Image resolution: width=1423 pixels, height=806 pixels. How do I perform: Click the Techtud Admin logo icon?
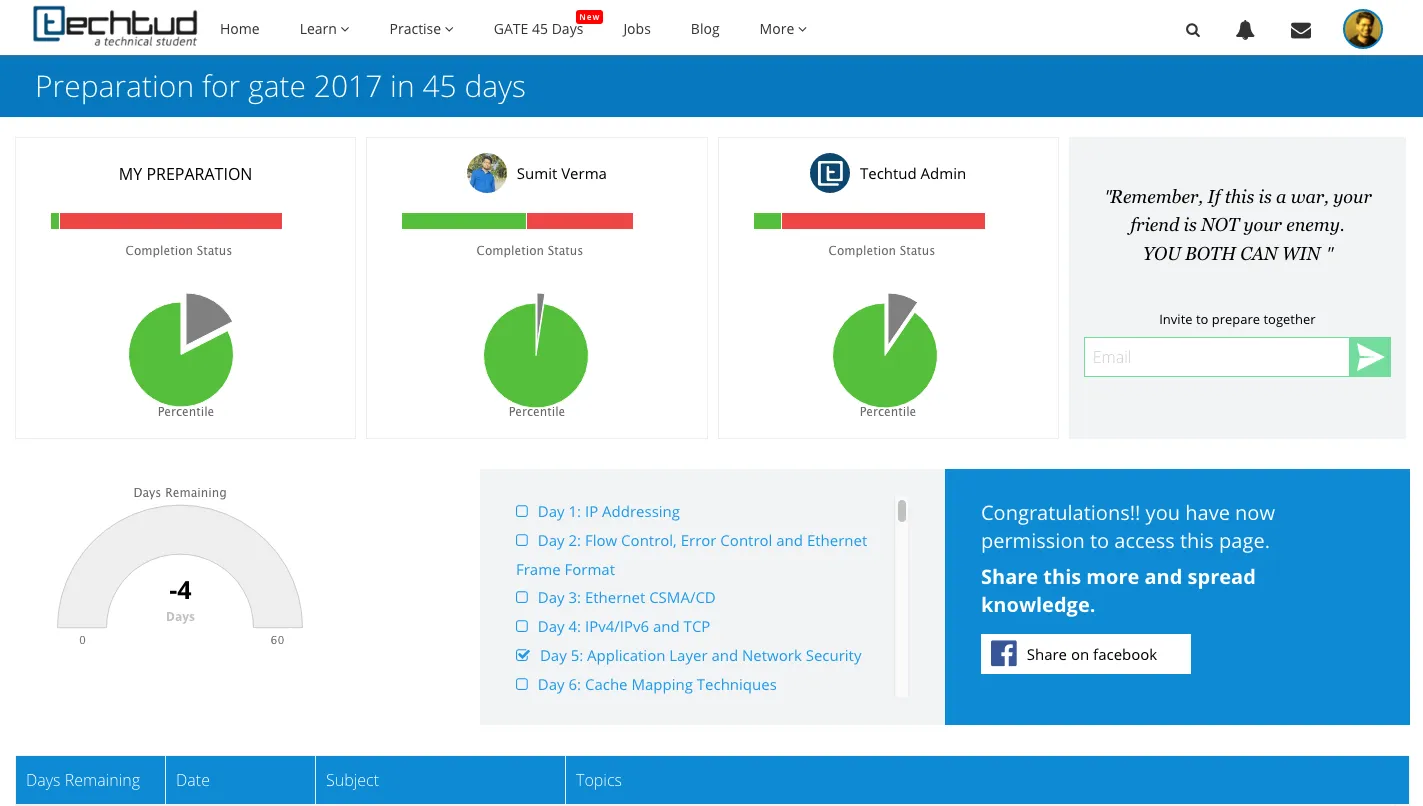[x=829, y=173]
